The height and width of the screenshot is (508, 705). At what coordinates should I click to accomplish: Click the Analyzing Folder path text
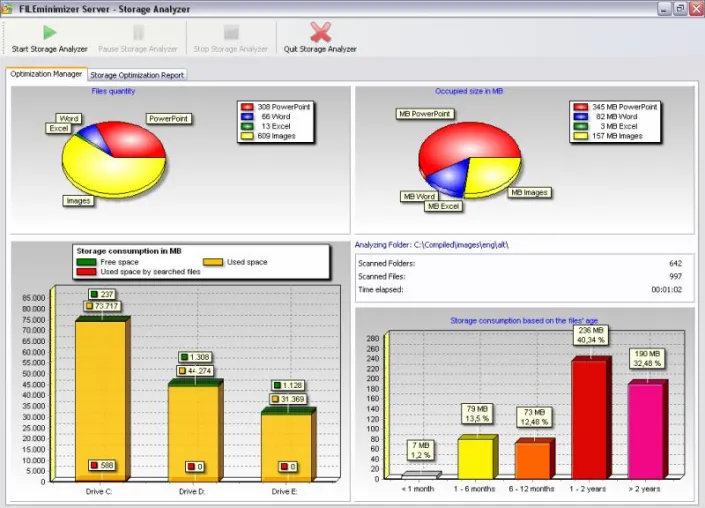(432, 245)
